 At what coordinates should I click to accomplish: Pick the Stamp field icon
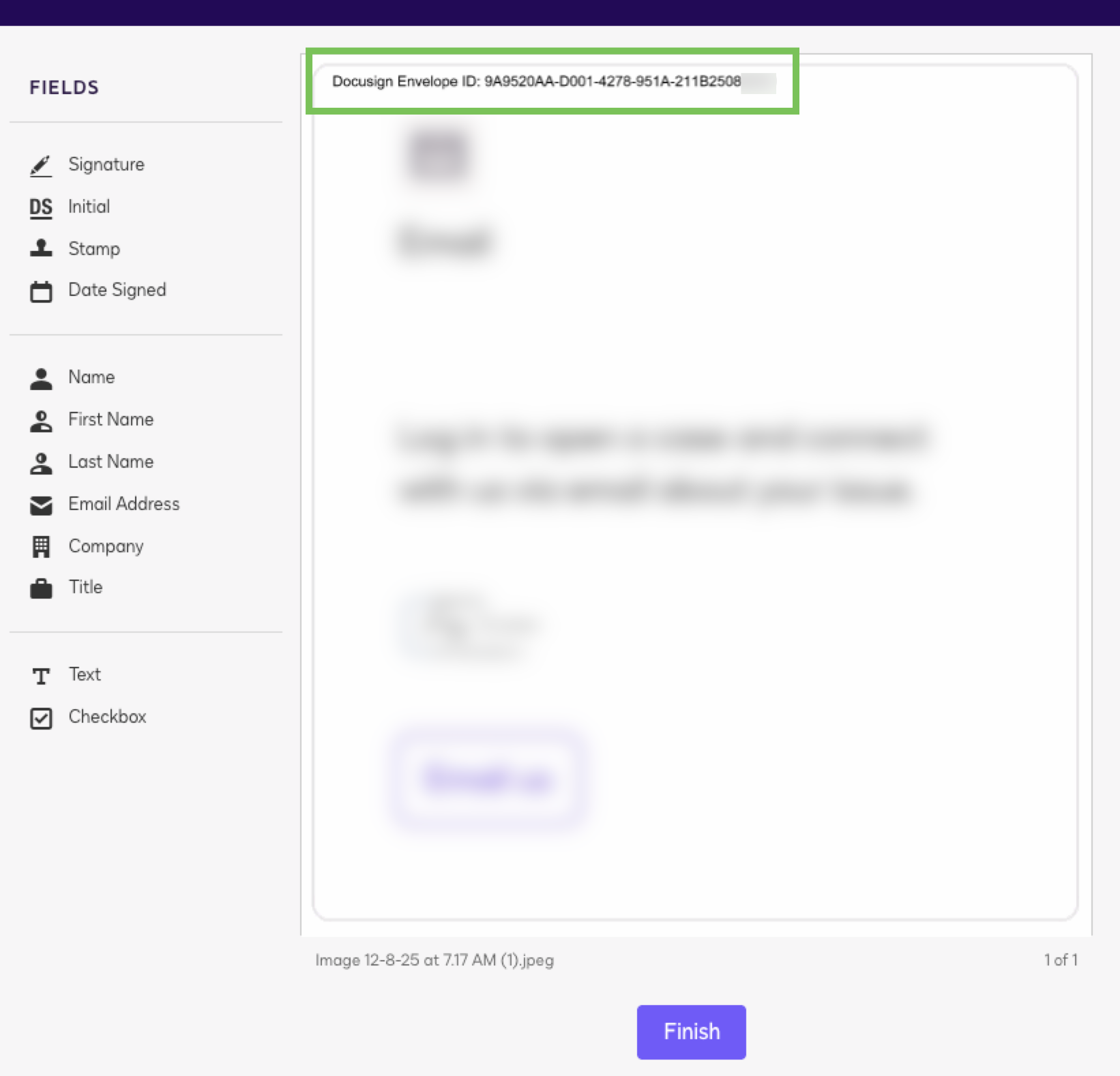coord(41,249)
